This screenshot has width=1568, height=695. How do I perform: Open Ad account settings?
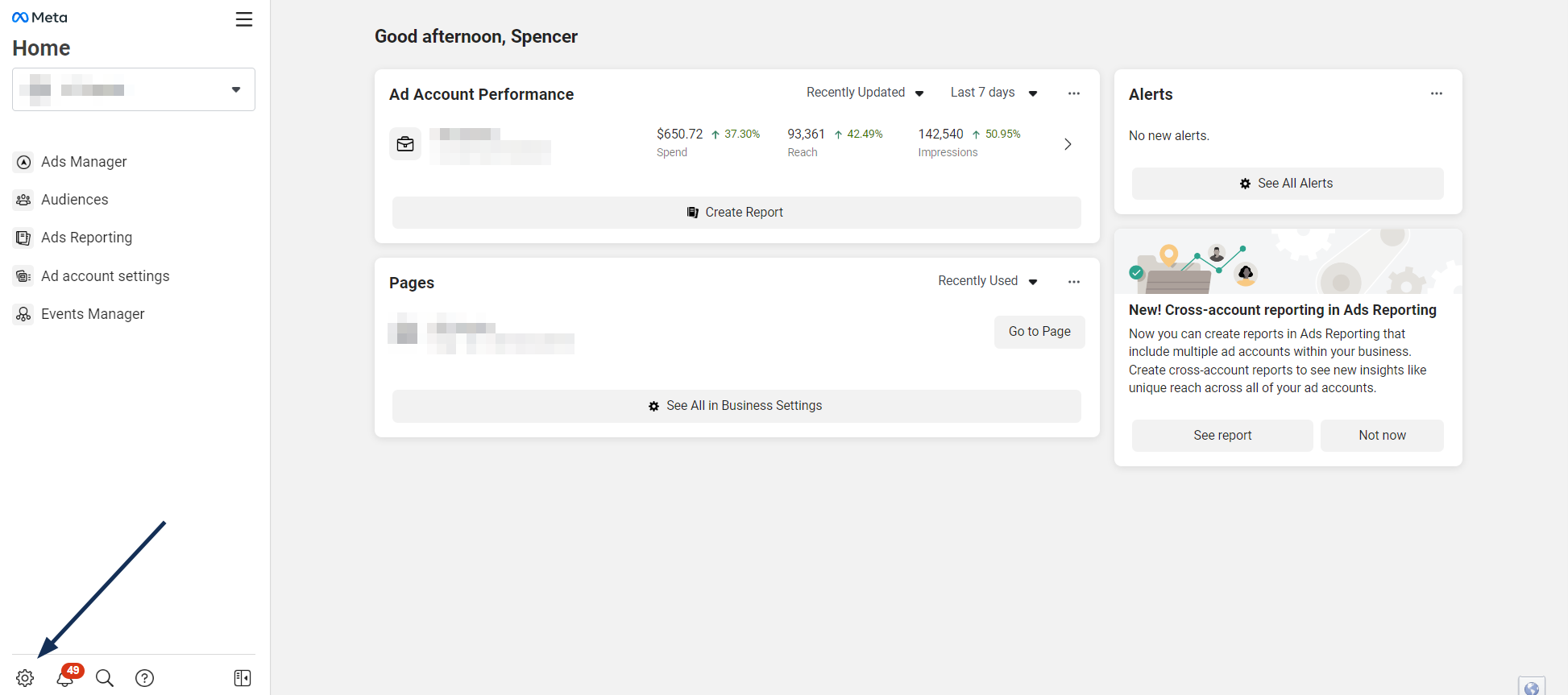[x=105, y=276]
